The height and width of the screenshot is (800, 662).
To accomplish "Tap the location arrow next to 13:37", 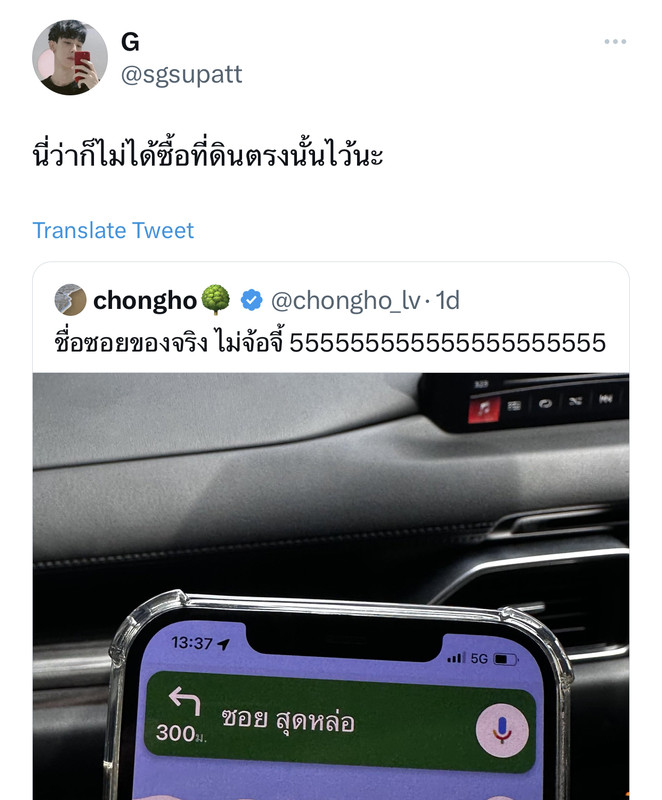I will point(223,644).
